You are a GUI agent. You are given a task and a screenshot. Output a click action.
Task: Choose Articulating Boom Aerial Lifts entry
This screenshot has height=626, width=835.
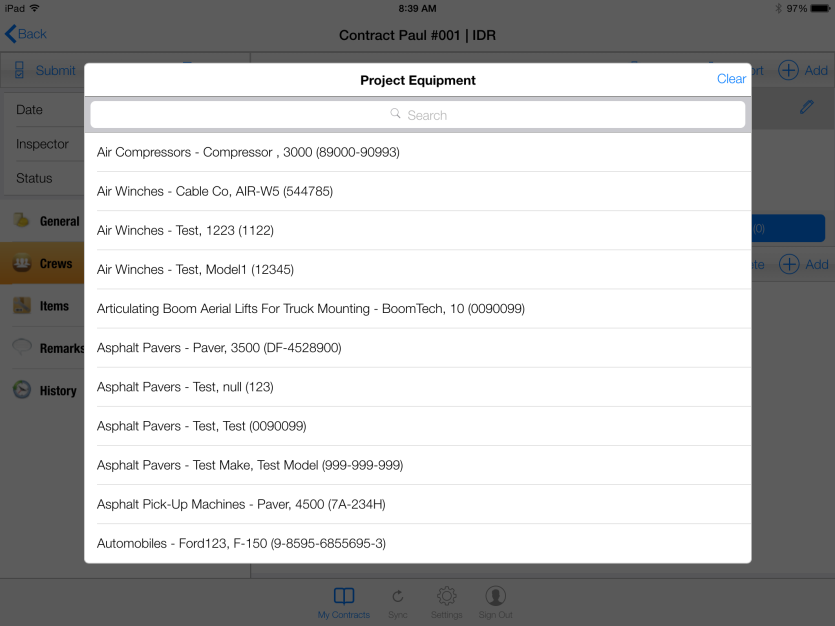417,309
